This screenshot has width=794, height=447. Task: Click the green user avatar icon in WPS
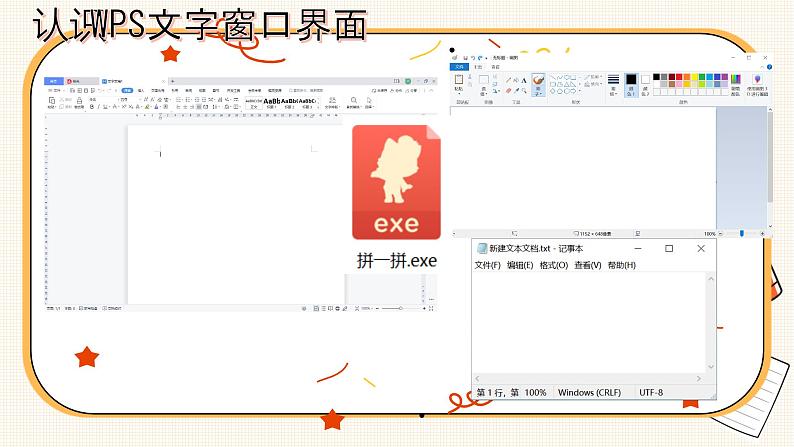point(408,81)
